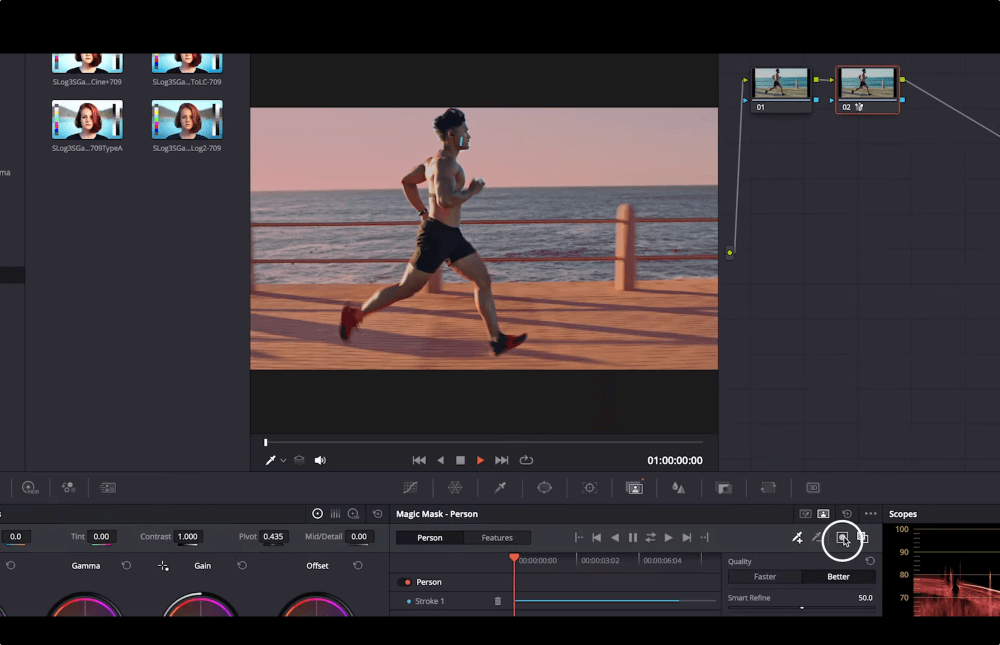Screen dimensions: 1000x645
Task: Apply SLog3SGa...Log2-709 LUT thumbnail
Action: click(187, 119)
